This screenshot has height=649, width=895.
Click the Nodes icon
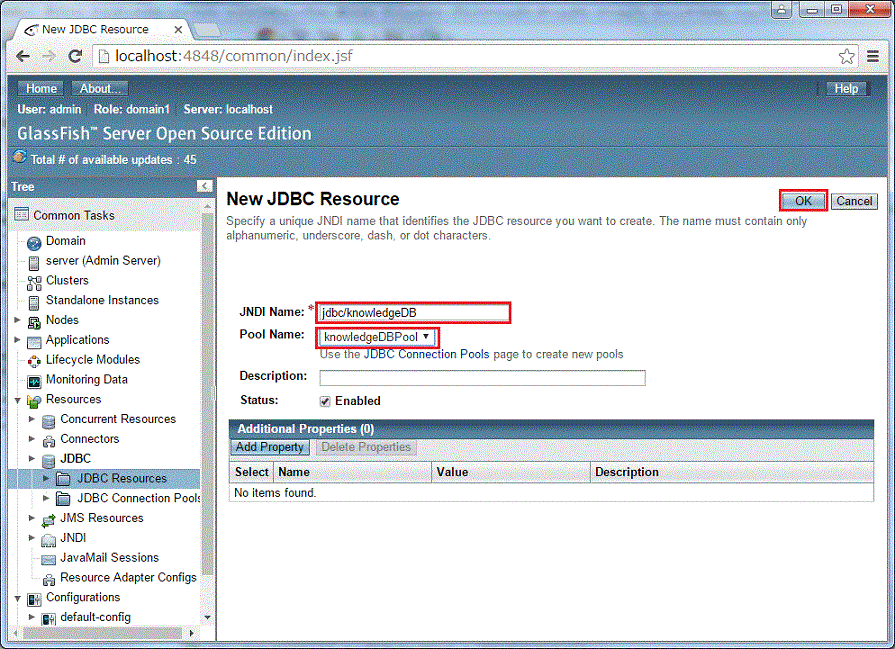(34, 321)
